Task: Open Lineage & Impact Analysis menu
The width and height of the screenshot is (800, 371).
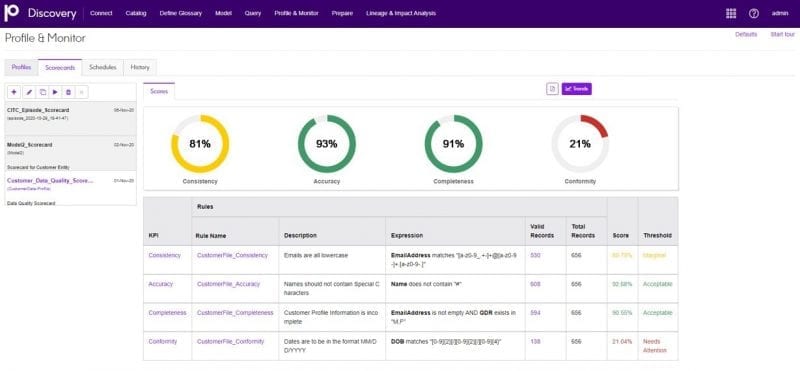Action: pyautogui.click(x=401, y=13)
